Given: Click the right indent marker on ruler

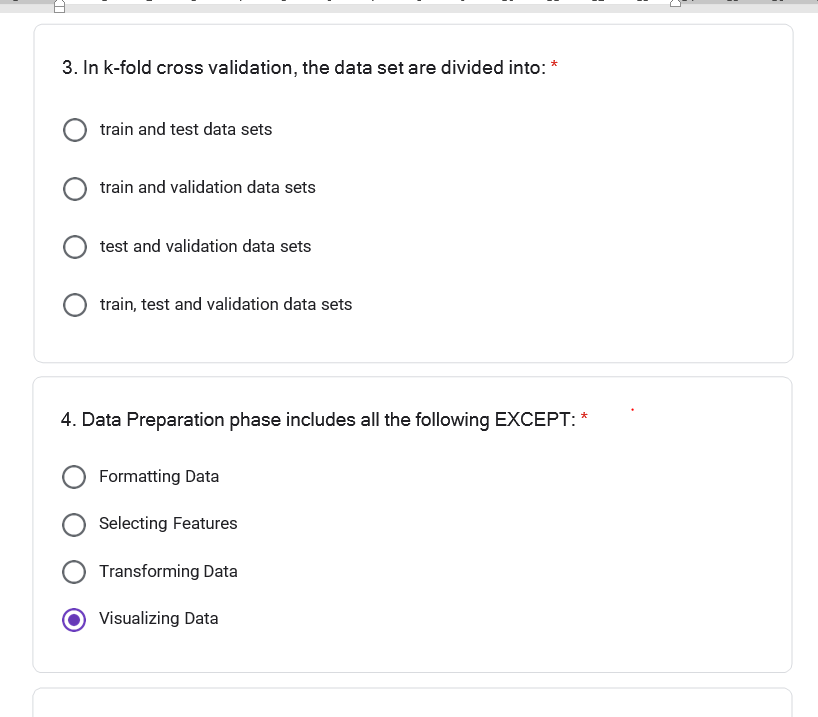Looking at the screenshot, I should tap(676, 3).
